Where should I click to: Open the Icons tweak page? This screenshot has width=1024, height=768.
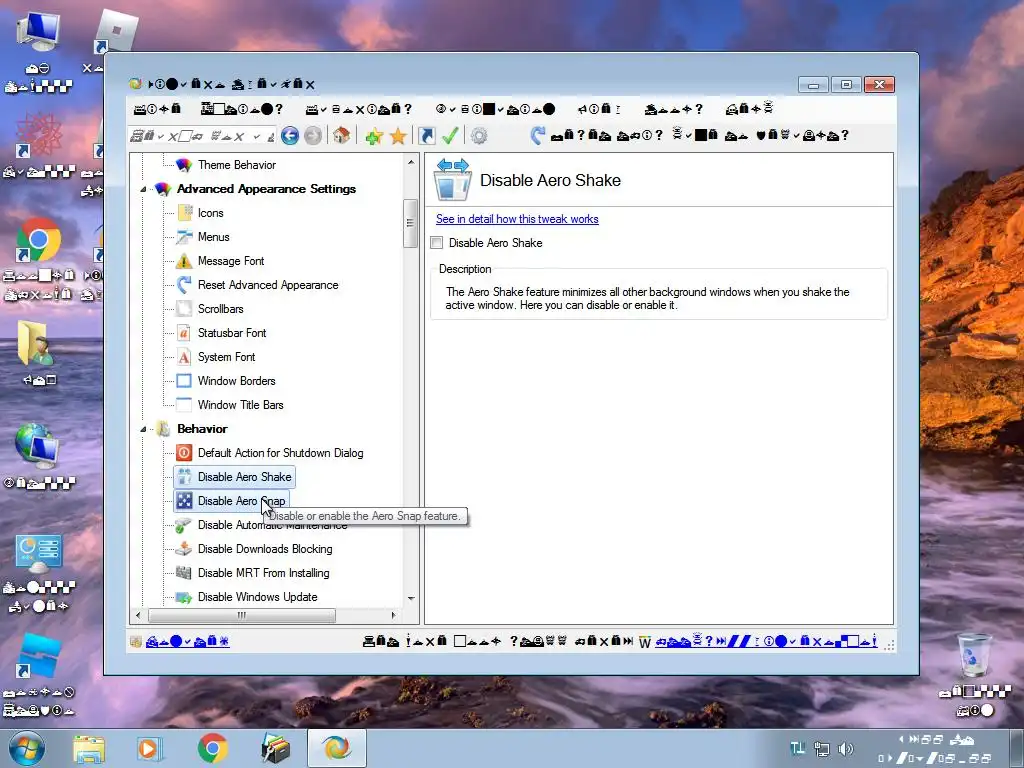click(210, 213)
